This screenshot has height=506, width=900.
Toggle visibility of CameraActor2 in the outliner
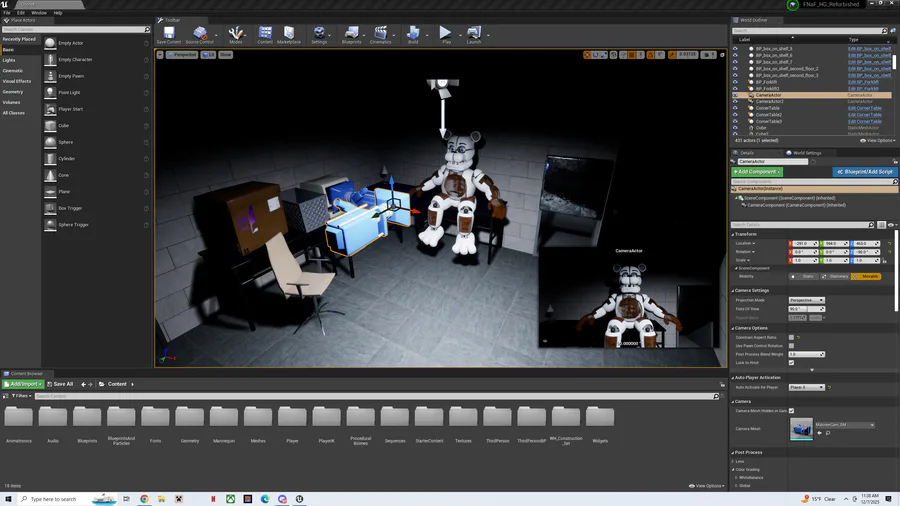735,102
